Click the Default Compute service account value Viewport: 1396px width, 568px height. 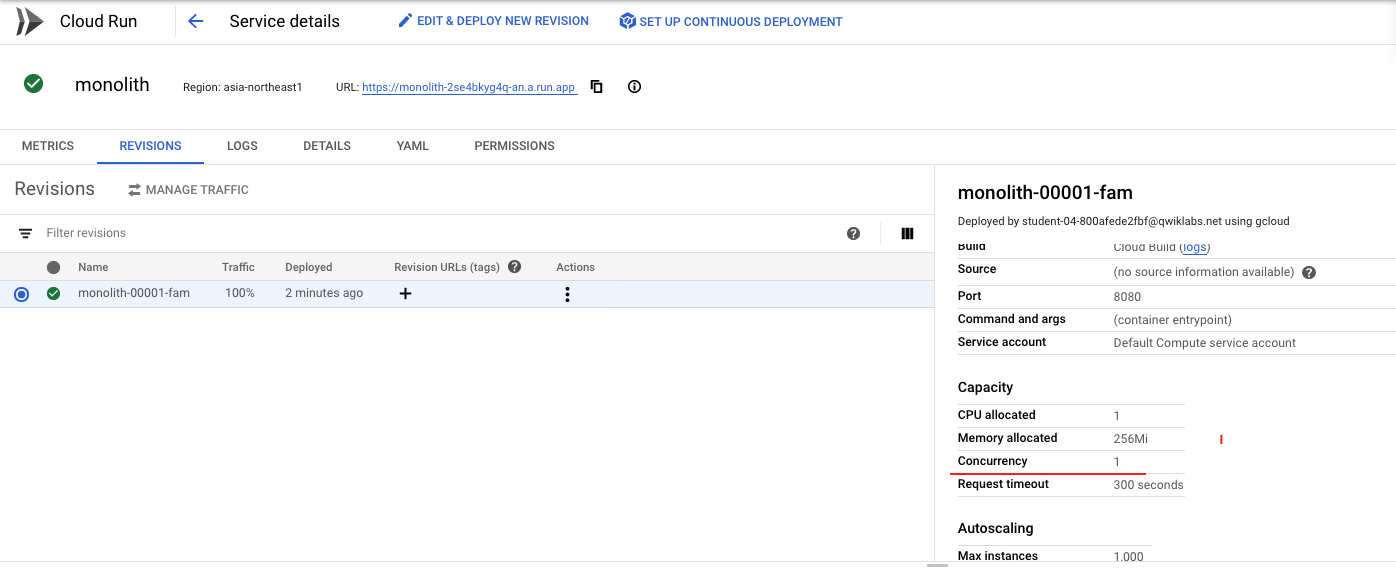[x=1205, y=342]
